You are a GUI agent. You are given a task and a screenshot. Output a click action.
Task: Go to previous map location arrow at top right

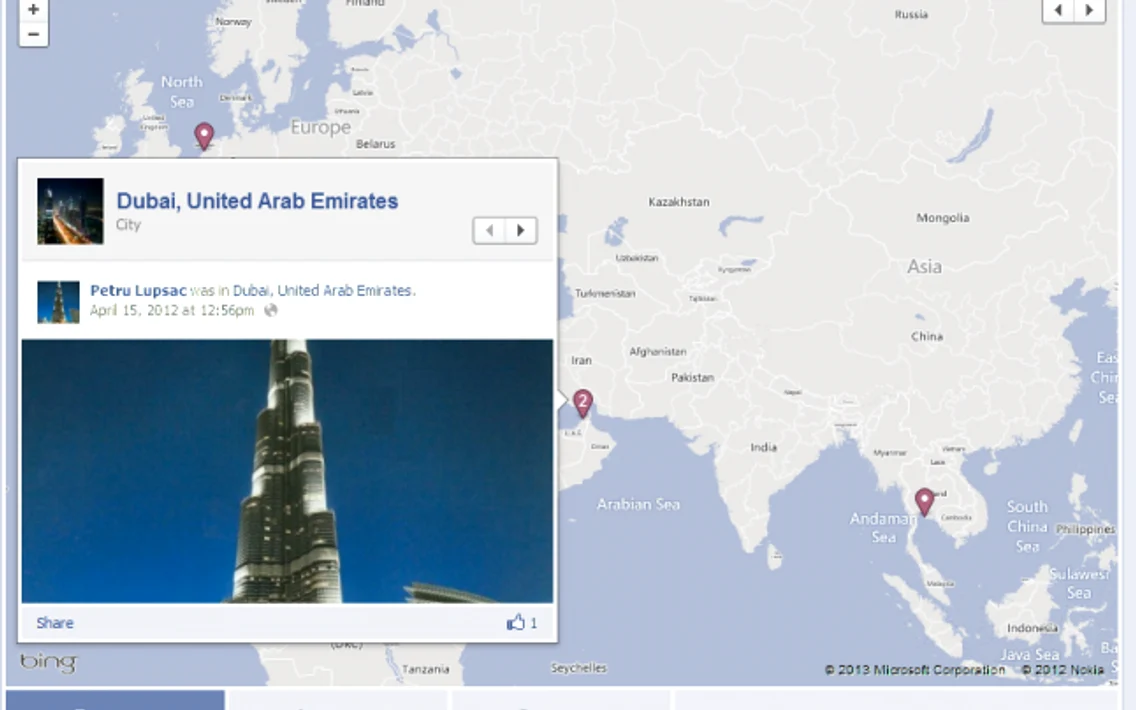tap(1058, 10)
